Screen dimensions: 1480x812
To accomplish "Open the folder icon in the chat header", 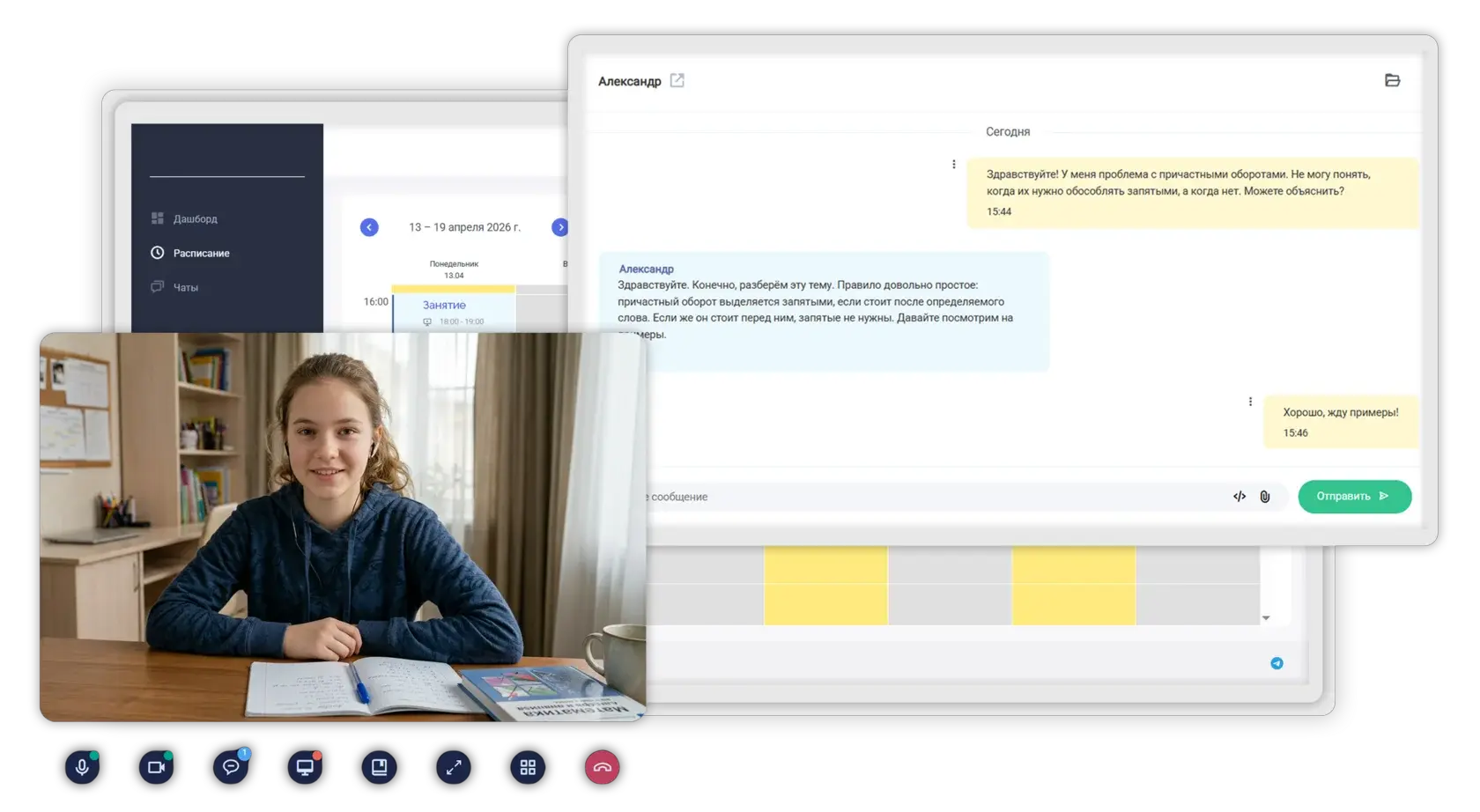I will click(x=1392, y=80).
